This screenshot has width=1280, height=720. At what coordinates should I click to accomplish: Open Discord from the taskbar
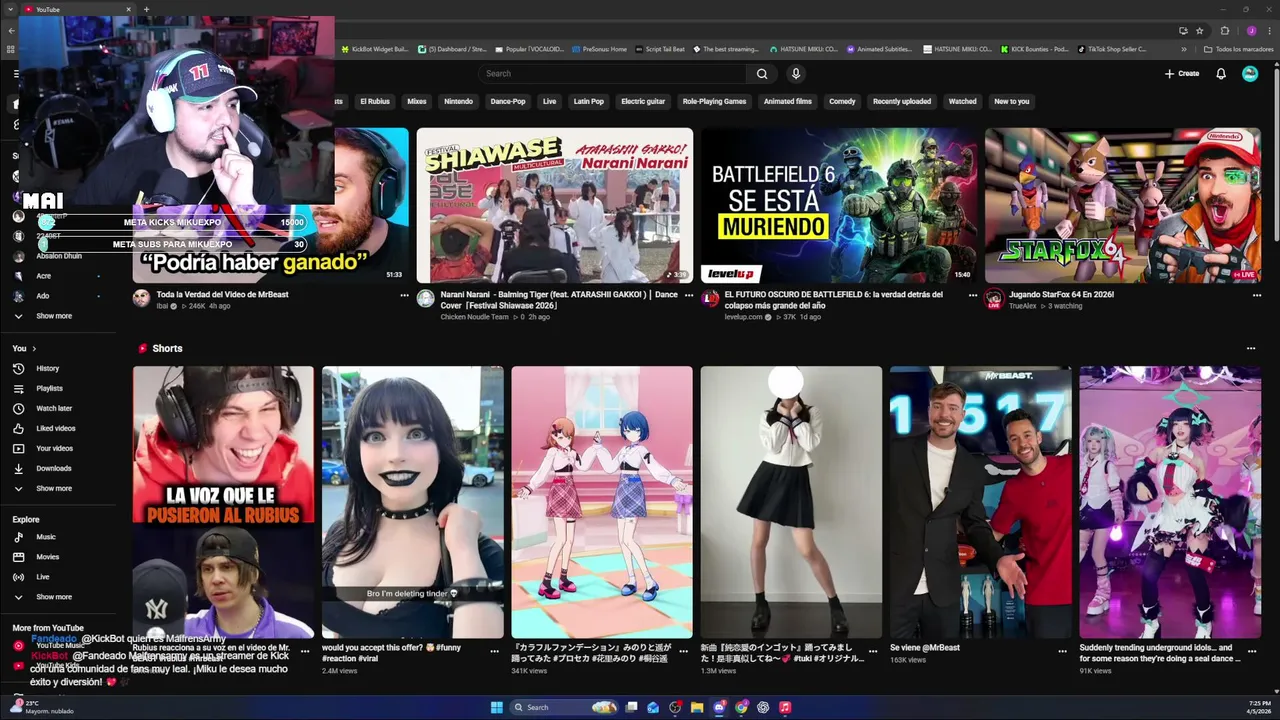click(719, 707)
